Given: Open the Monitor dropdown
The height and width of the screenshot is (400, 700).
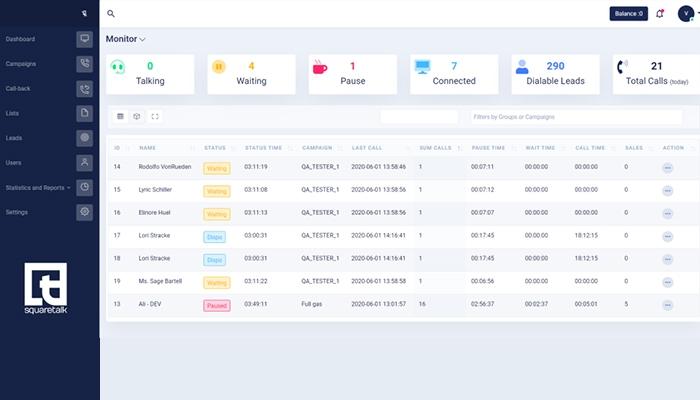Looking at the screenshot, I should (125, 39).
